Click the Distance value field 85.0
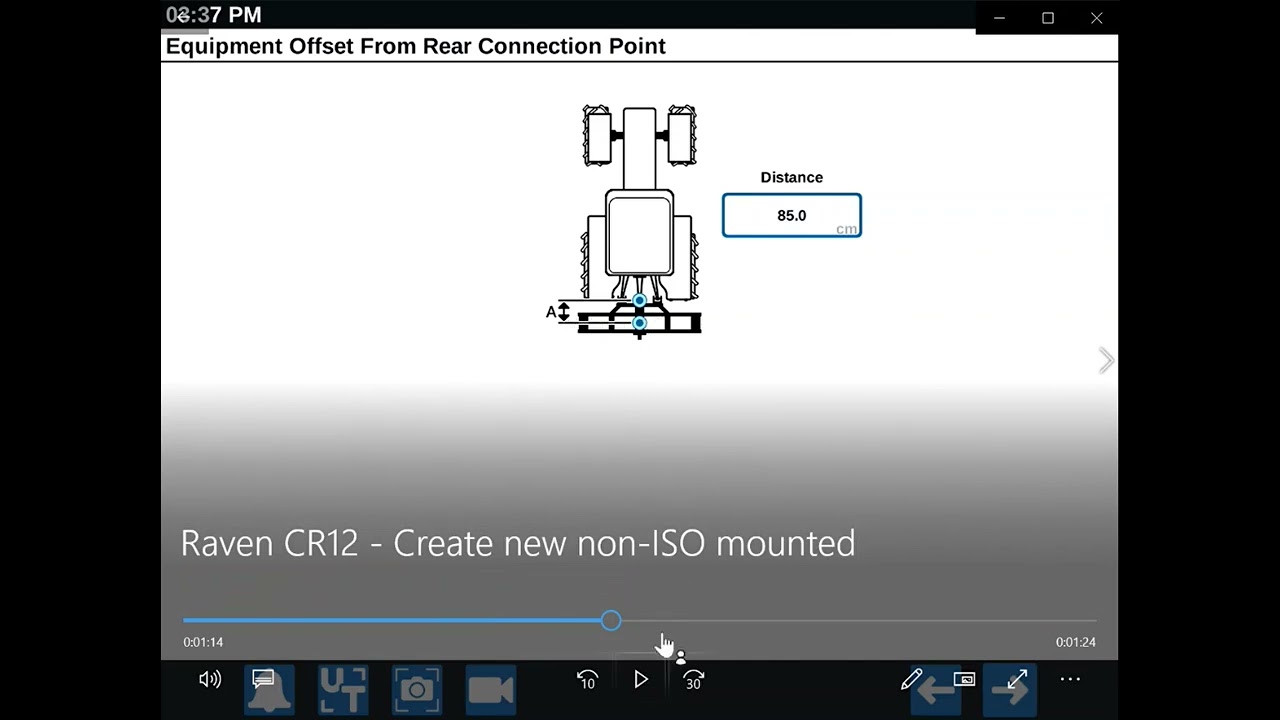The height and width of the screenshot is (720, 1280). click(791, 215)
